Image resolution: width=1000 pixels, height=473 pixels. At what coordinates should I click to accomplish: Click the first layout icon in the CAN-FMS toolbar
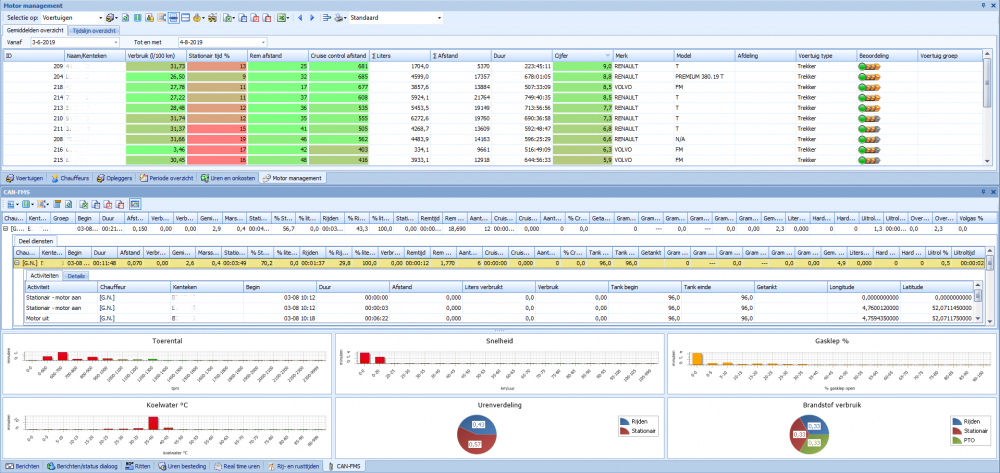(11, 204)
